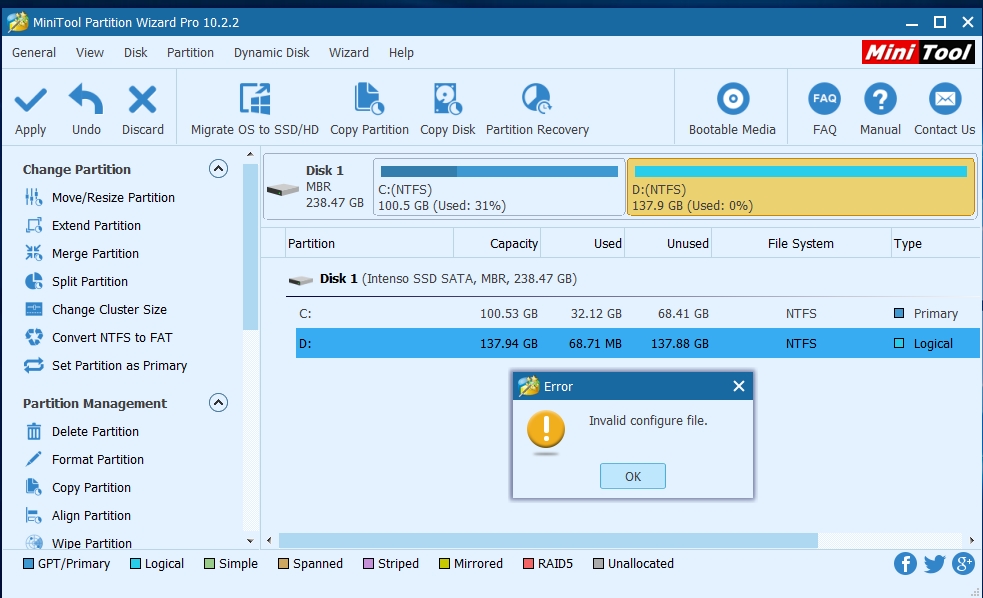Viewport: 983px width, 598px height.
Task: Click the Undo arrow icon
Action: pyautogui.click(x=86, y=99)
